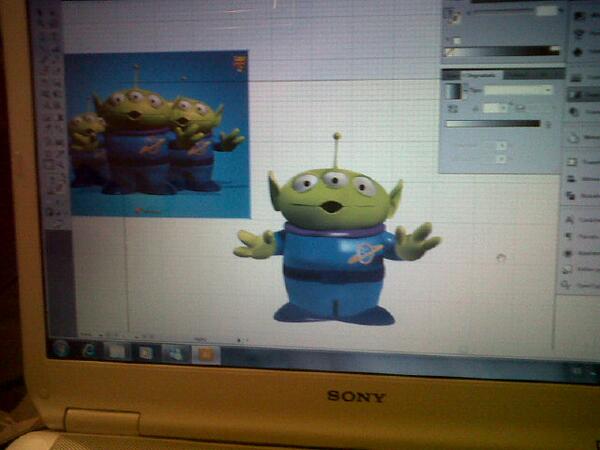Switch to the orange Illustrator taskbar button

click(x=206, y=354)
